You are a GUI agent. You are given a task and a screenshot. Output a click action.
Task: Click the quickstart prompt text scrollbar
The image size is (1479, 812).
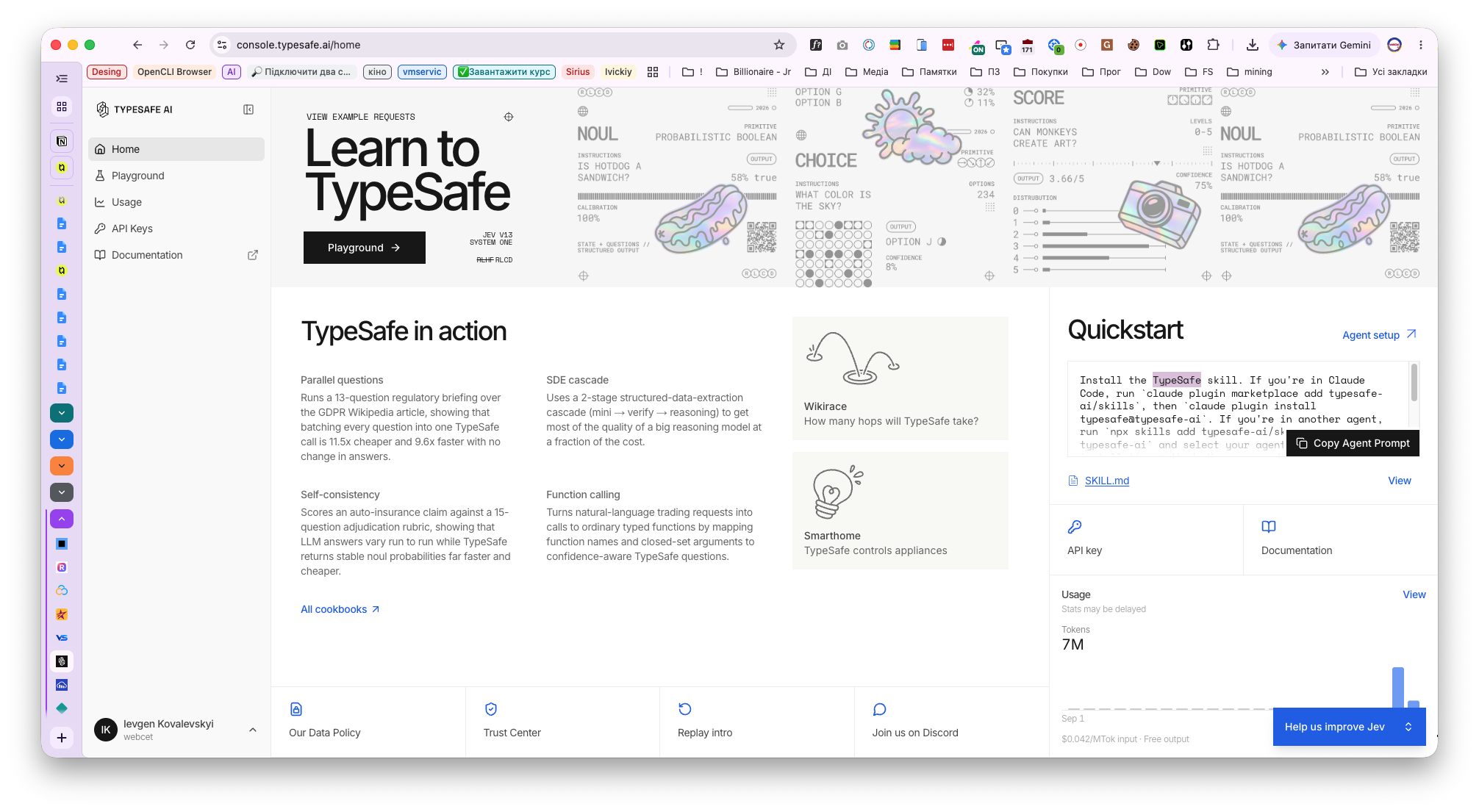point(1414,383)
